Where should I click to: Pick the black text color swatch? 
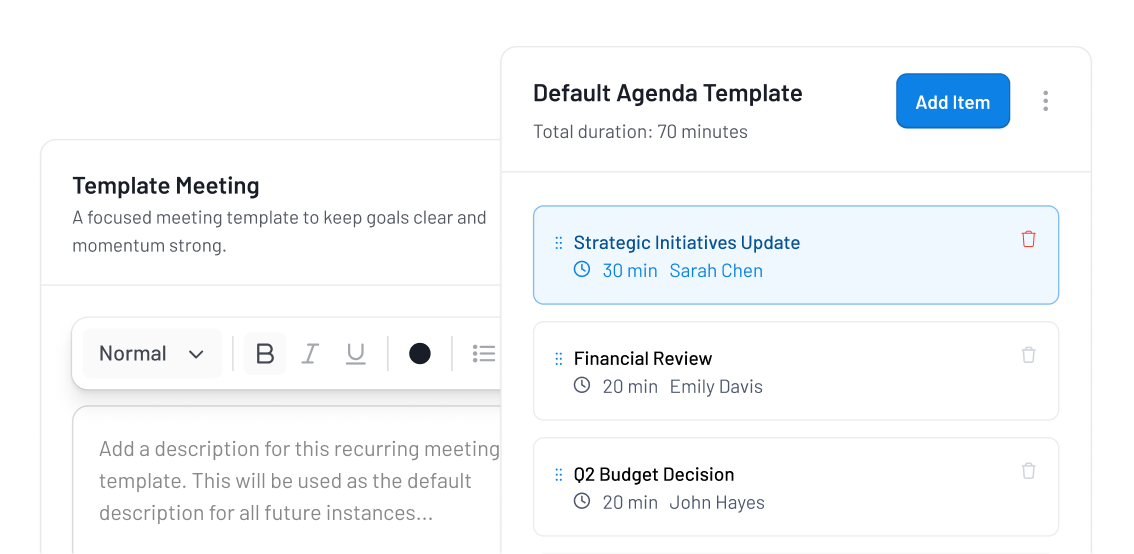(420, 354)
